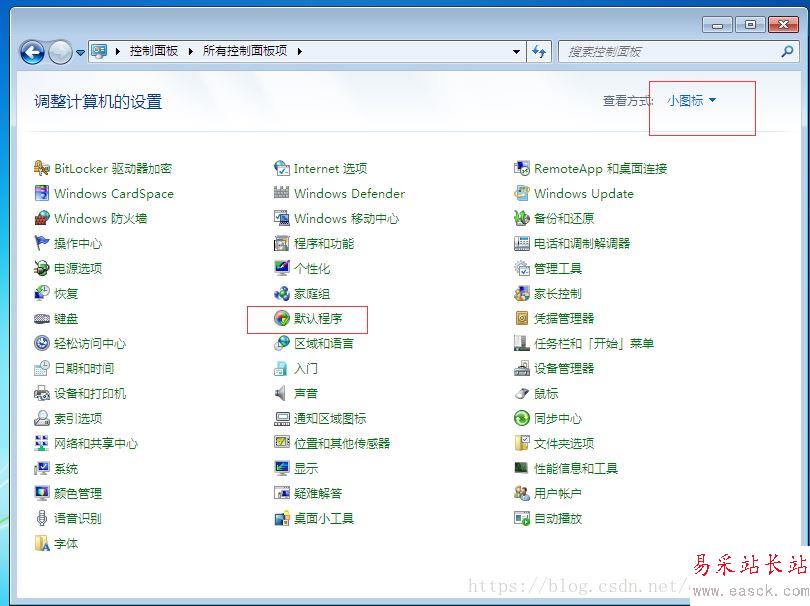This screenshot has width=810, height=606.
Task: Open 设备管理器 link
Action: [564, 368]
